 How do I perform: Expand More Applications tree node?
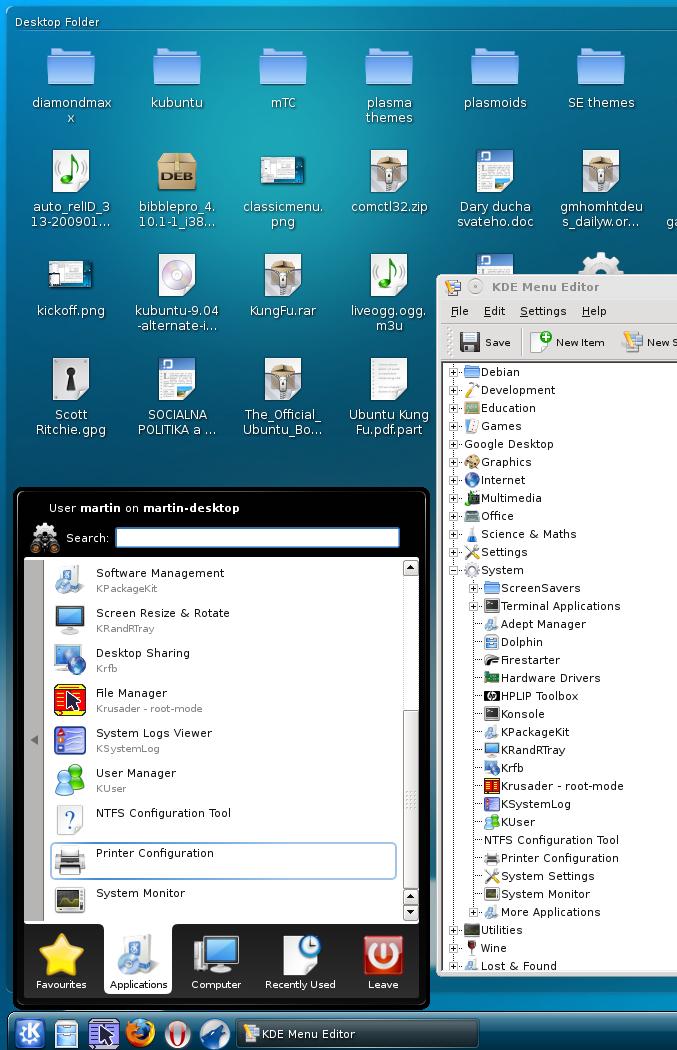click(x=474, y=912)
